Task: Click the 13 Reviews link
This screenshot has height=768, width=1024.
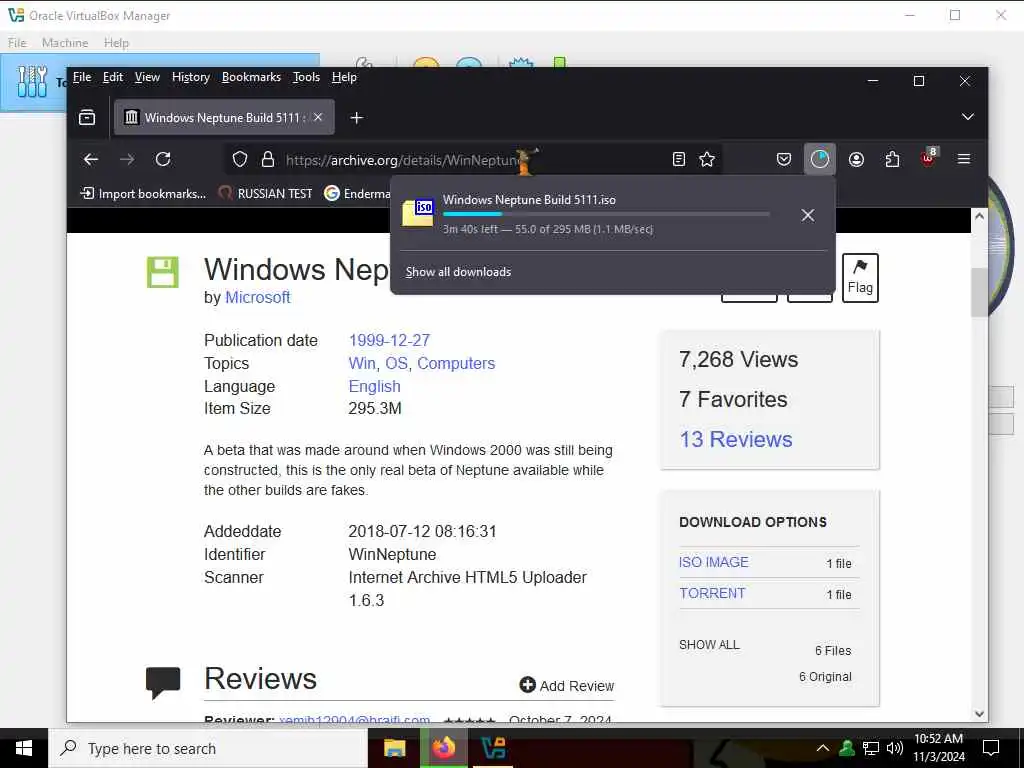Action: tap(735, 440)
